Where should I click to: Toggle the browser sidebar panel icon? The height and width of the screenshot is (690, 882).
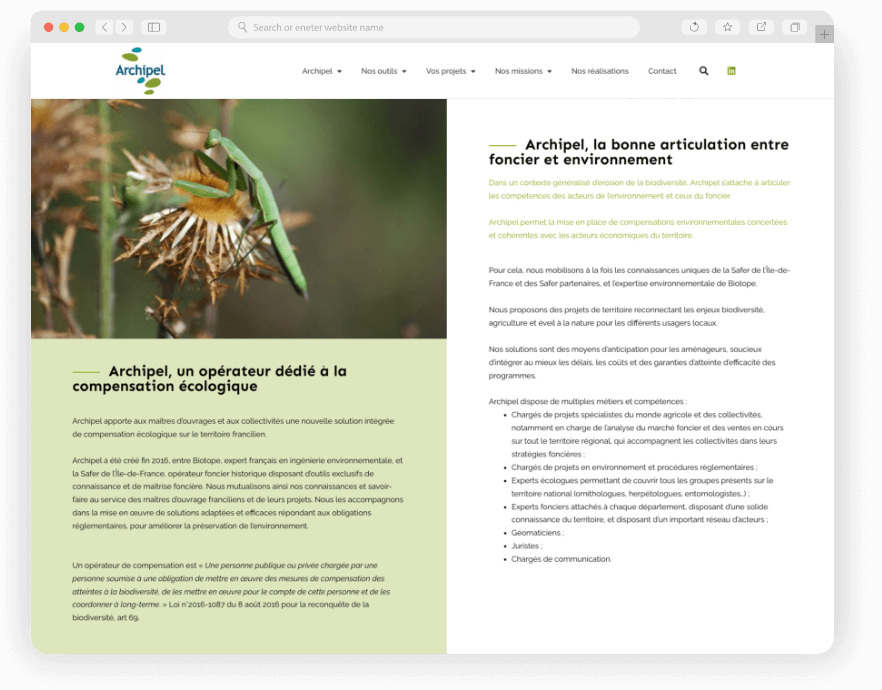click(x=154, y=27)
